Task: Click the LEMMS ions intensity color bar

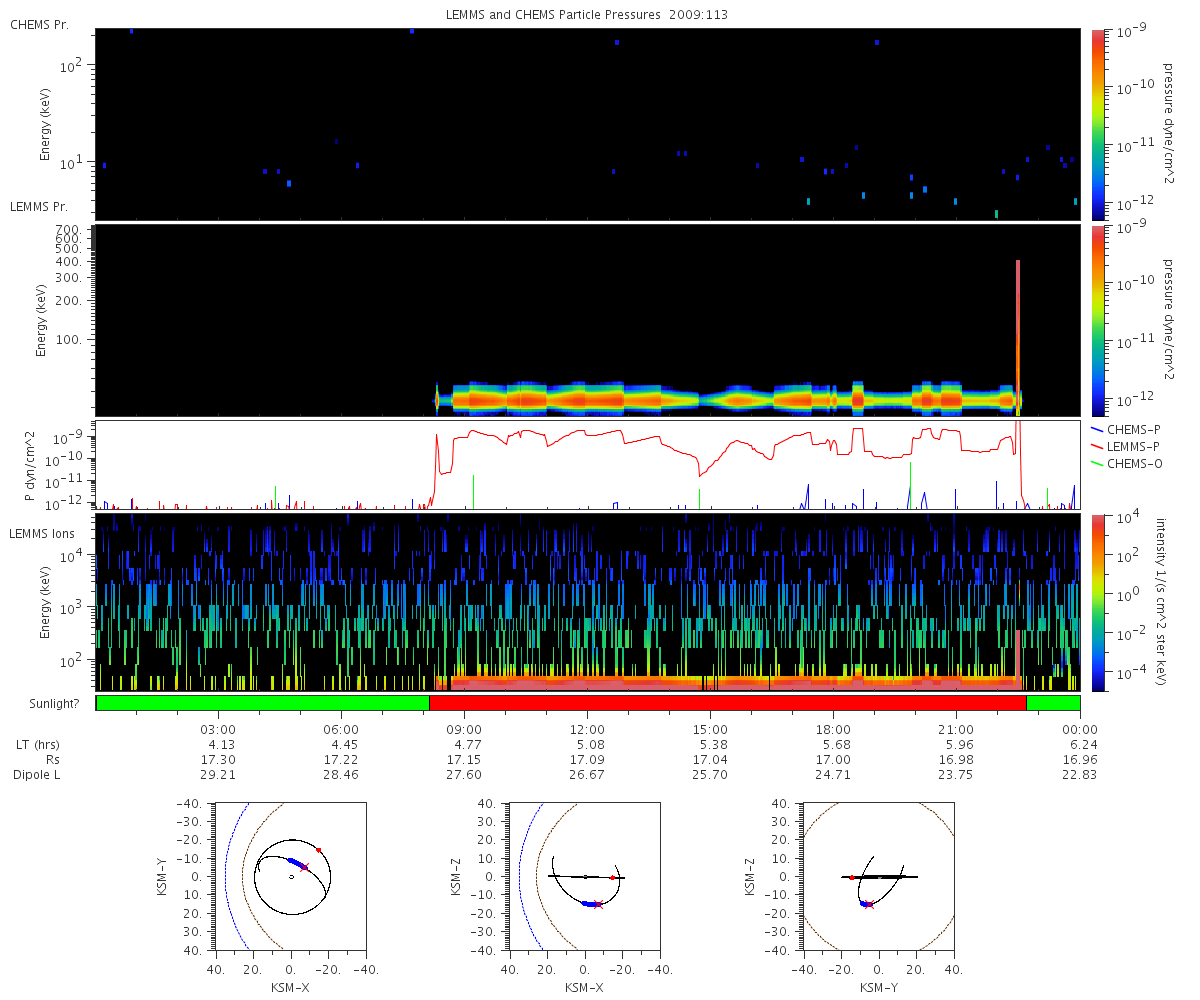Action: pyautogui.click(x=1098, y=603)
